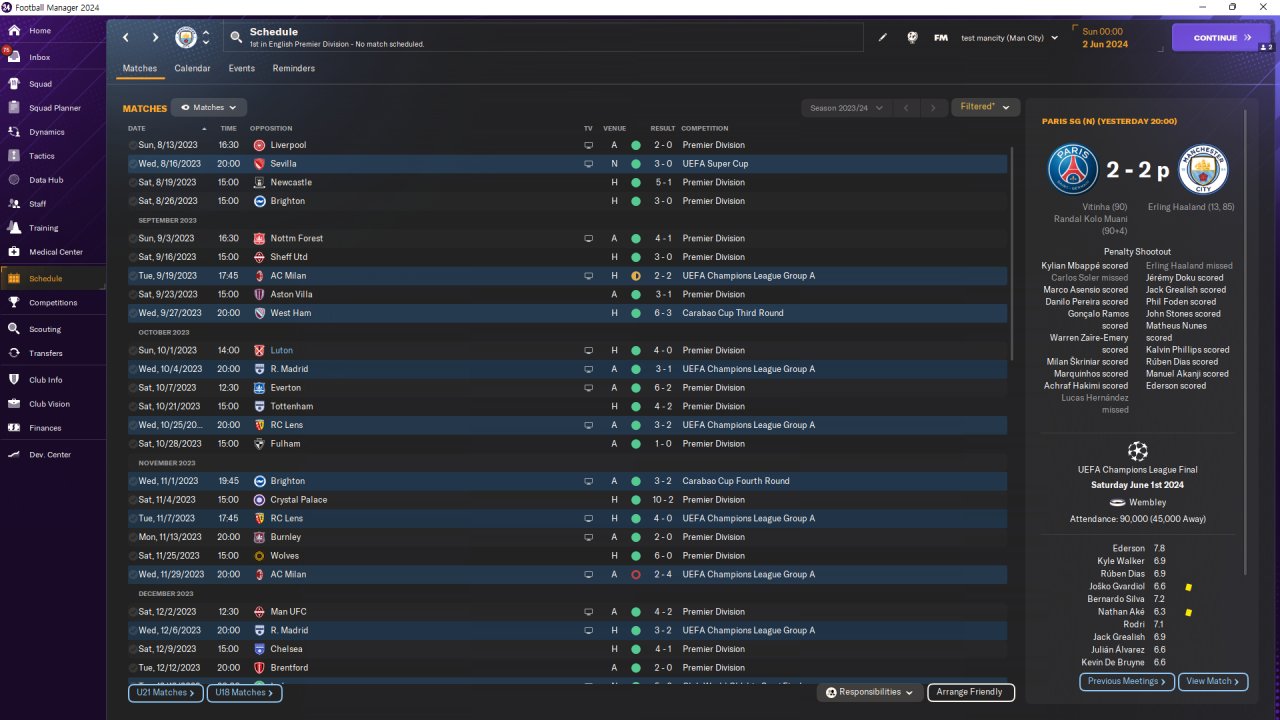Open the Season 2023/24 dropdown
Viewport: 1280px width, 720px height.
[x=845, y=108]
